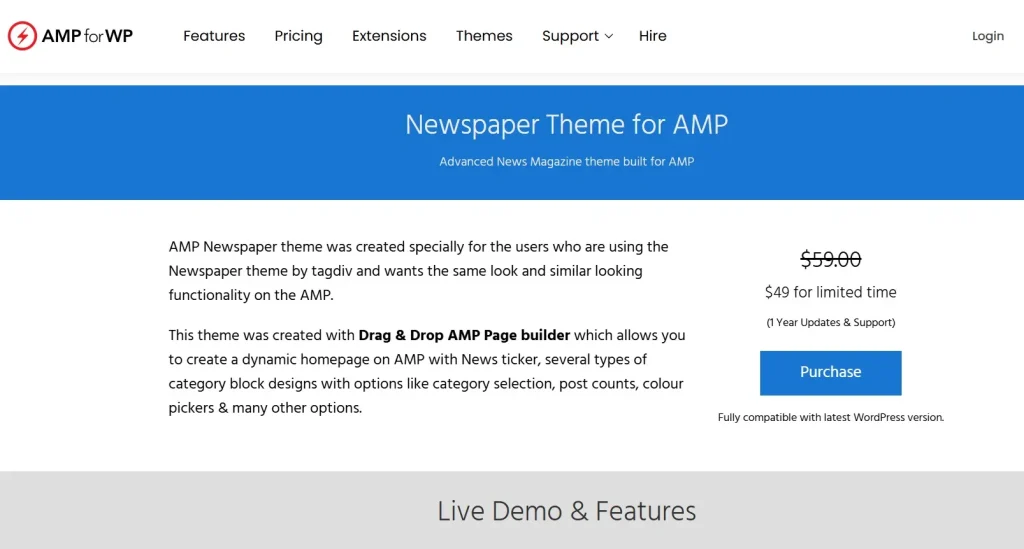Open the Features menu item
Image resolution: width=1024 pixels, height=549 pixels.
point(214,36)
